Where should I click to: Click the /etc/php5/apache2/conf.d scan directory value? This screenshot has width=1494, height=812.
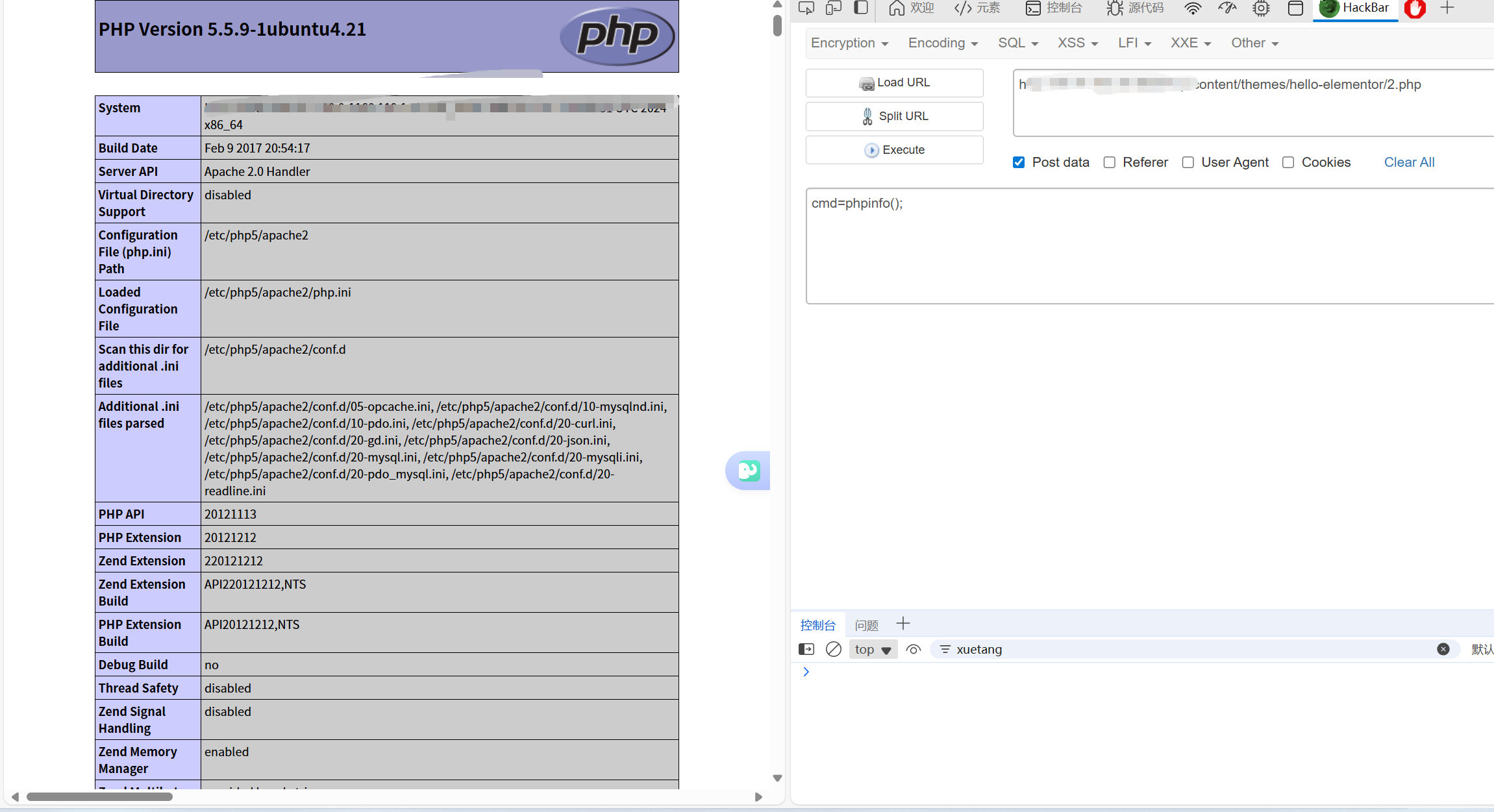(275, 349)
